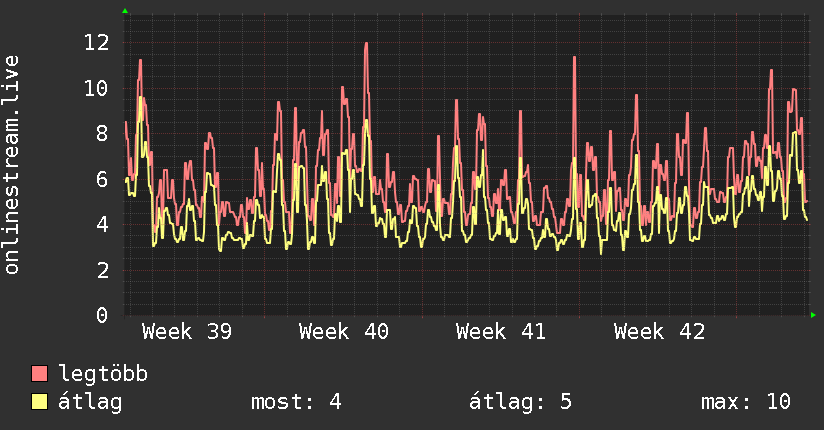Click the highest pink peak in Week 40
The width and height of the screenshot is (824, 430).
(366, 44)
